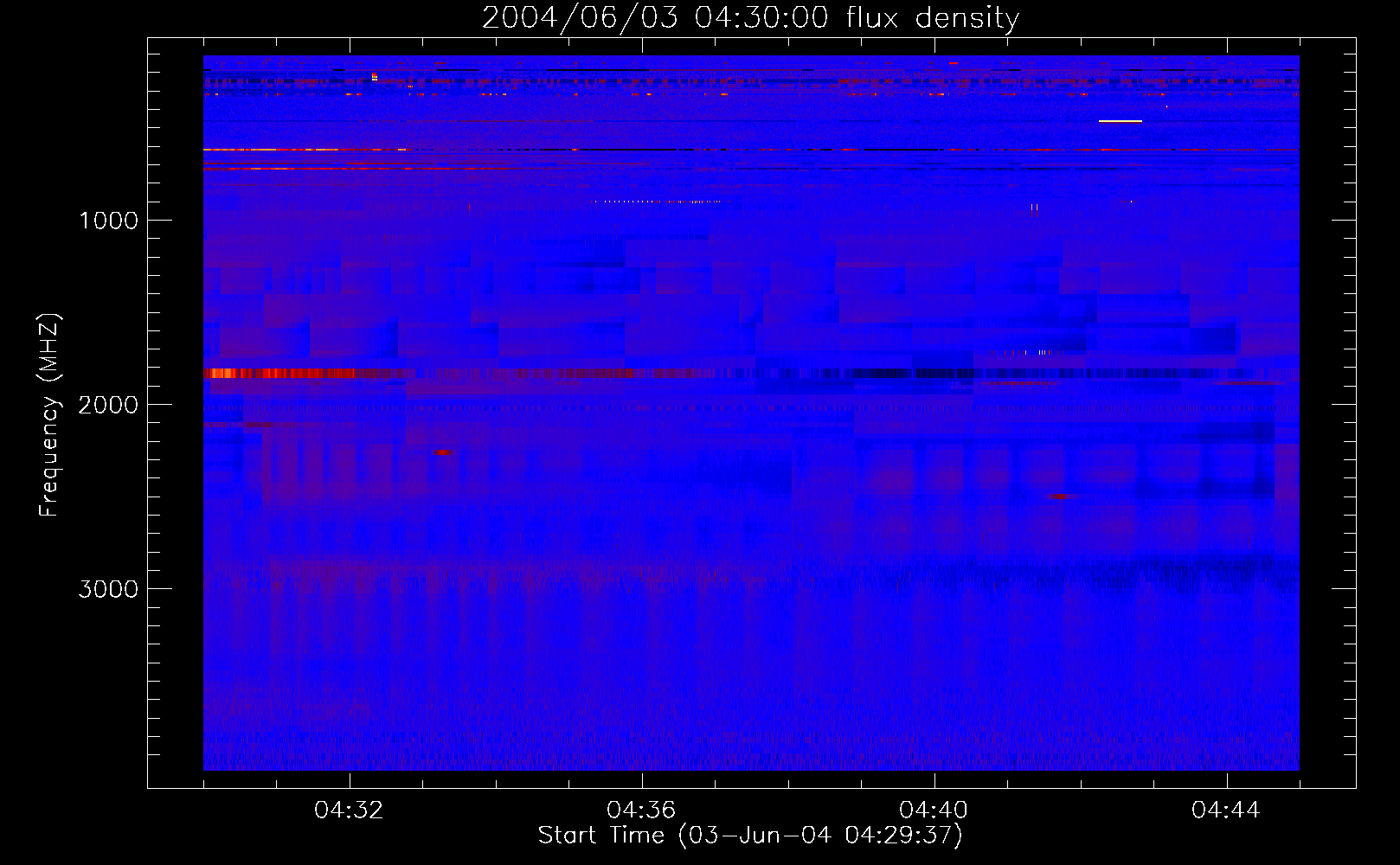
Task: Click the 'Start Time (03-Jun-04 04:29:37)' axis label
Action: (x=750, y=836)
